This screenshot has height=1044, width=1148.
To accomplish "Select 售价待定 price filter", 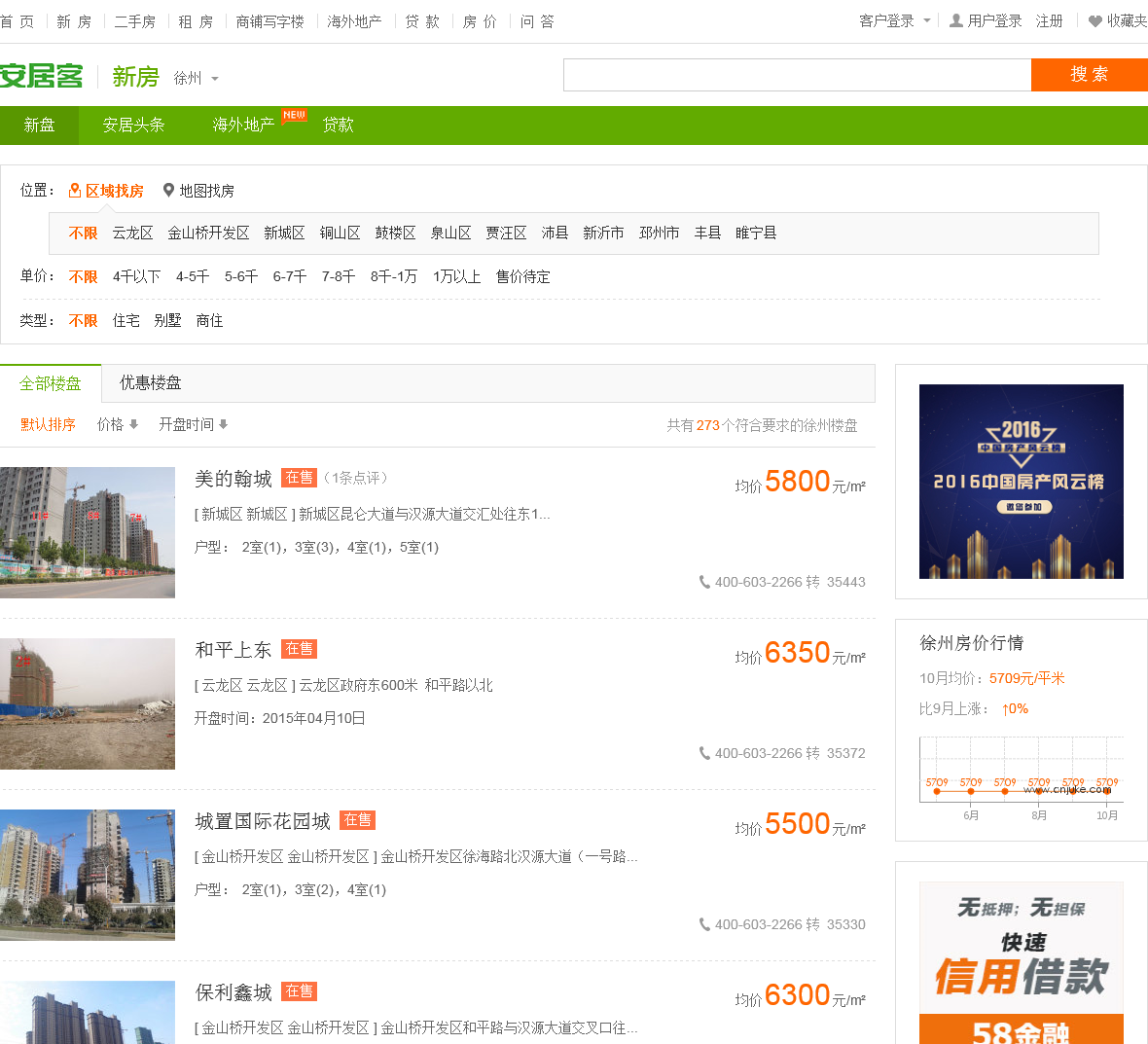I will [522, 276].
